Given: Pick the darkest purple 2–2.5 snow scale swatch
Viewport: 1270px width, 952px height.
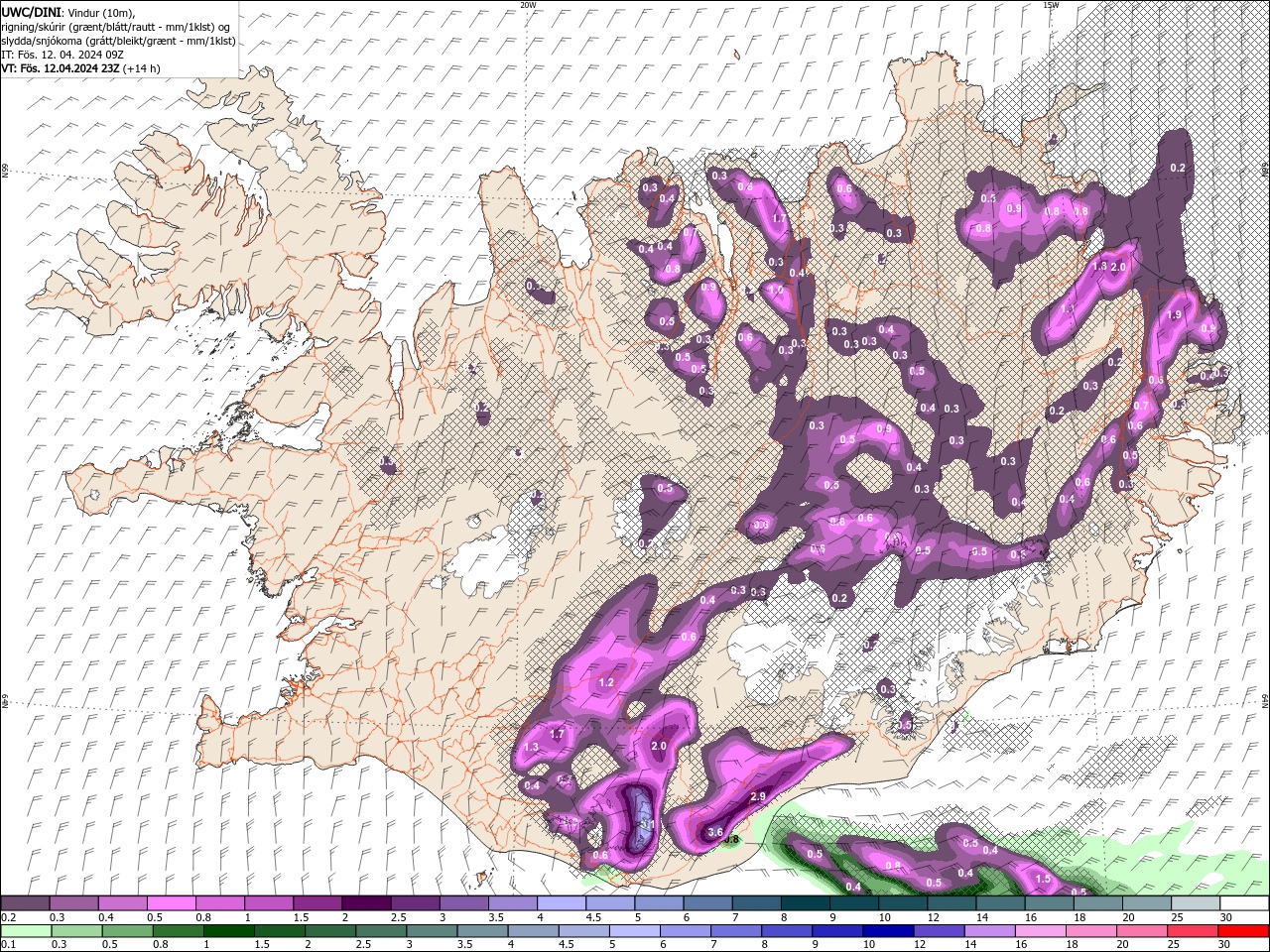Looking at the screenshot, I should click(366, 903).
